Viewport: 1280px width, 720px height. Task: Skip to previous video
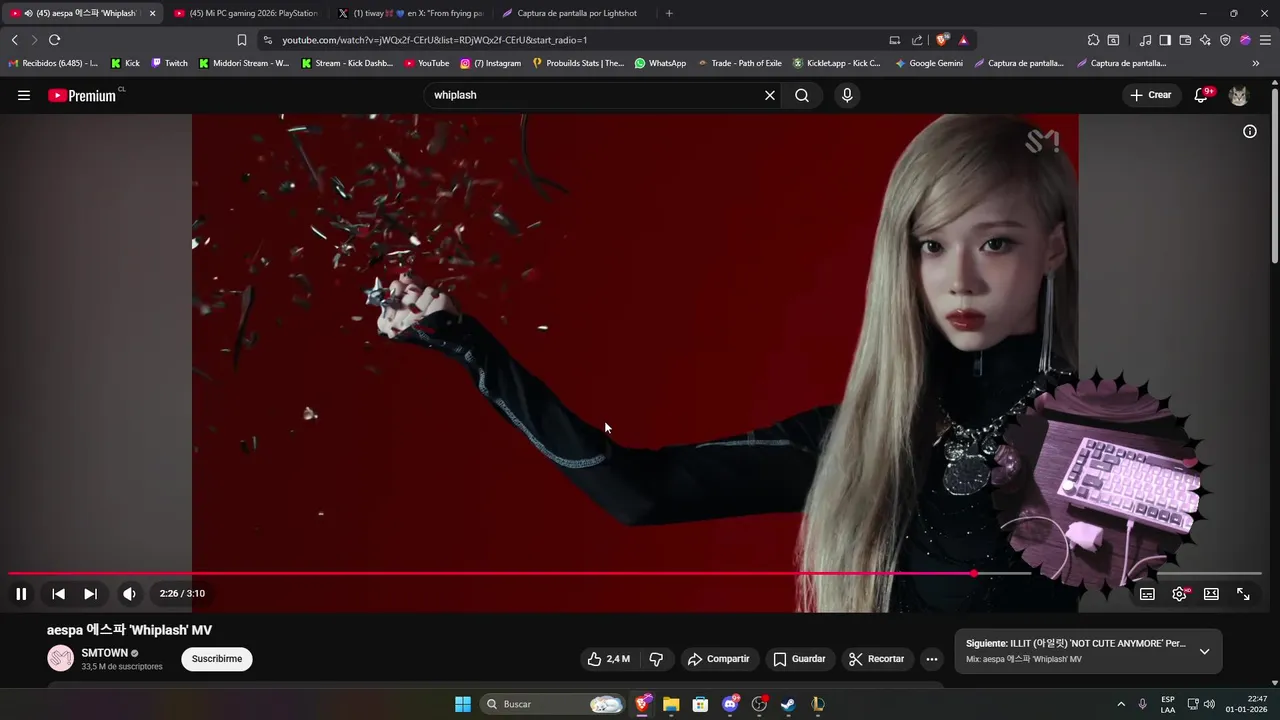(58, 594)
